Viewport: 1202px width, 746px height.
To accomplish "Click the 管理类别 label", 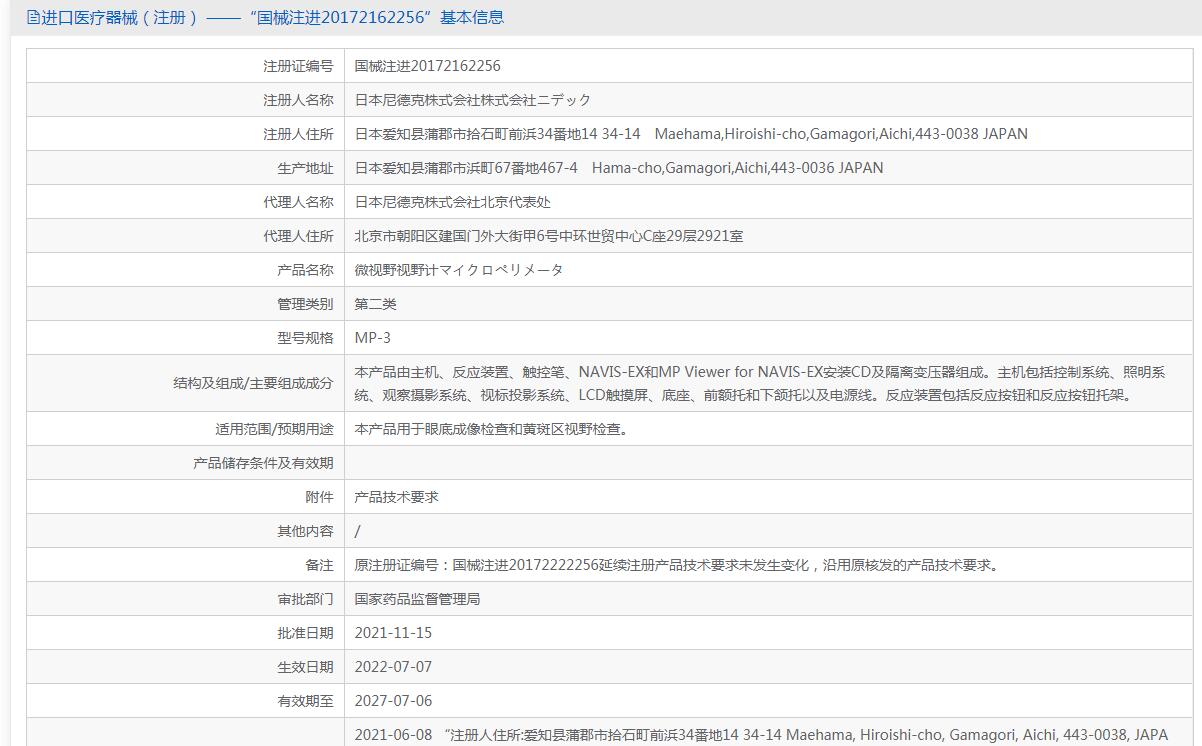I will [305, 304].
